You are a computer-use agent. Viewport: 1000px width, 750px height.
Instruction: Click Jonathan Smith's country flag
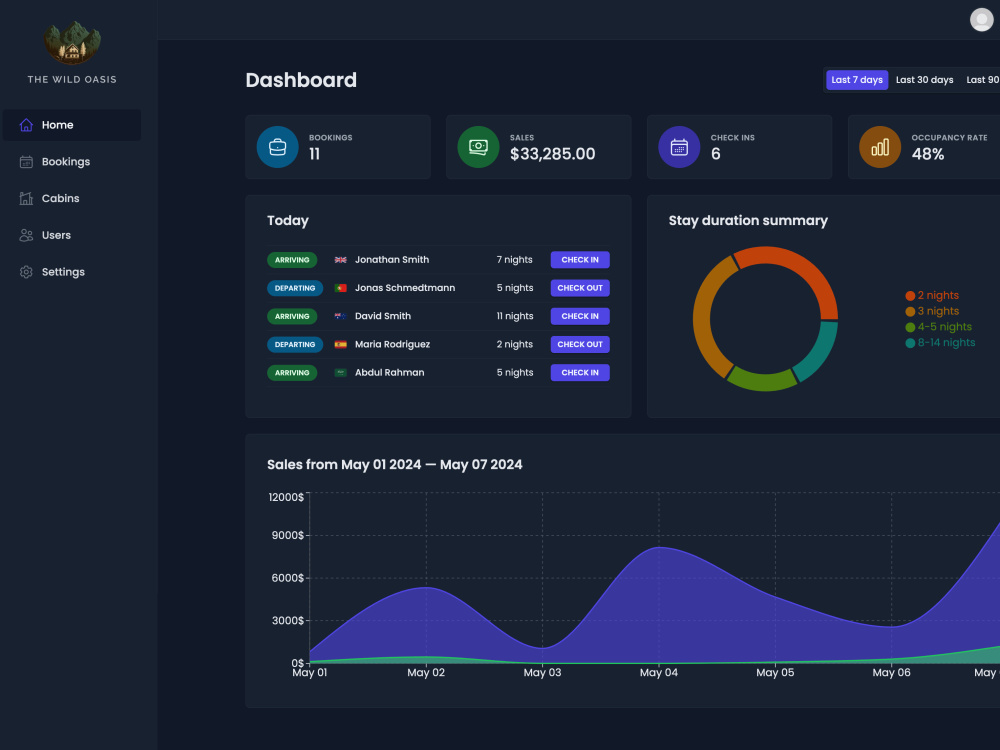click(x=341, y=260)
